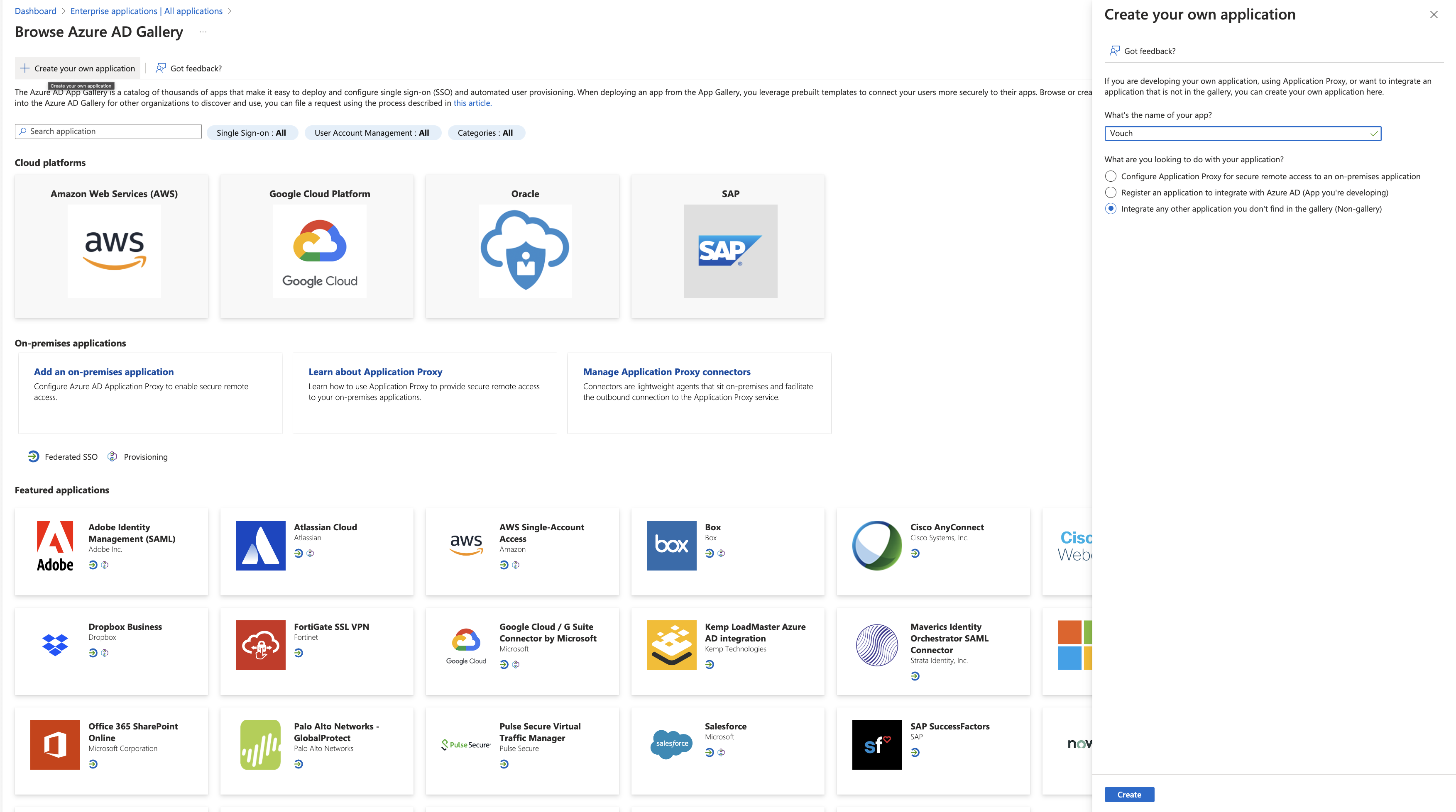Image resolution: width=1456 pixels, height=812 pixels.
Task: Select the Dropbox Business icon
Action: [x=55, y=645]
